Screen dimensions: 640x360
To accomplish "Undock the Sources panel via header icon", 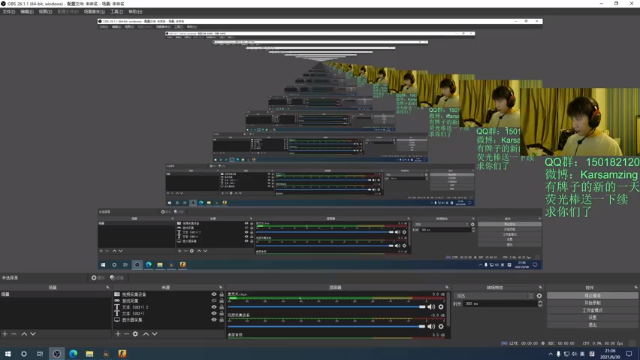I will tap(221, 287).
